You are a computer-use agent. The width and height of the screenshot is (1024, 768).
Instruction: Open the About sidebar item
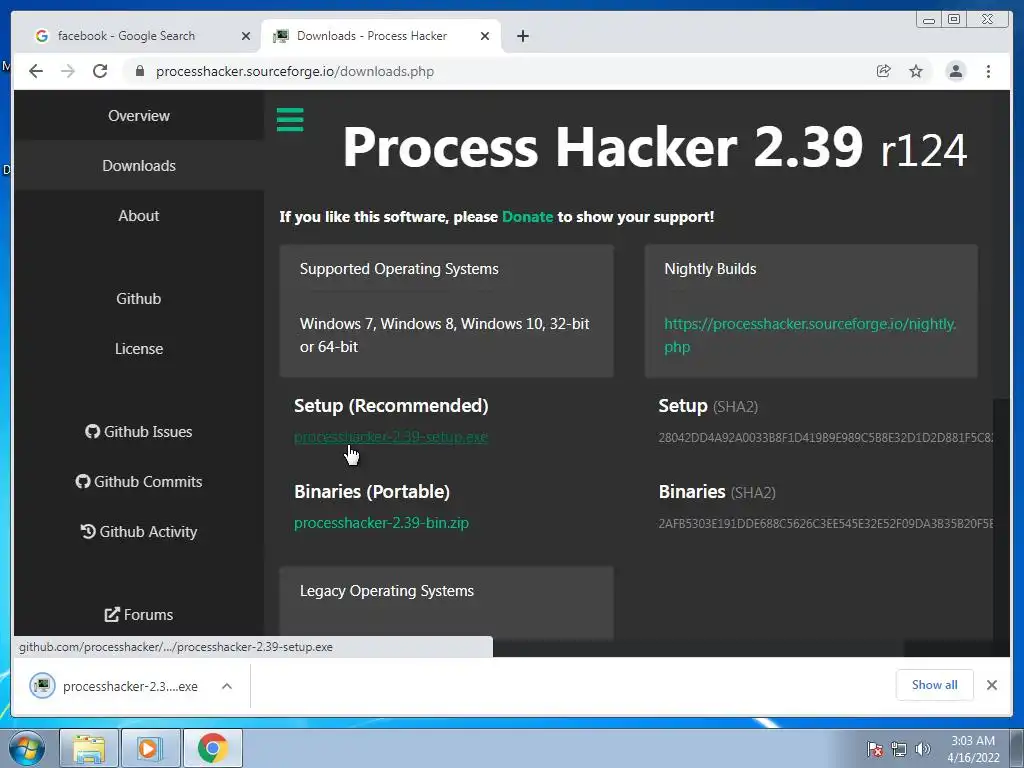click(138, 216)
